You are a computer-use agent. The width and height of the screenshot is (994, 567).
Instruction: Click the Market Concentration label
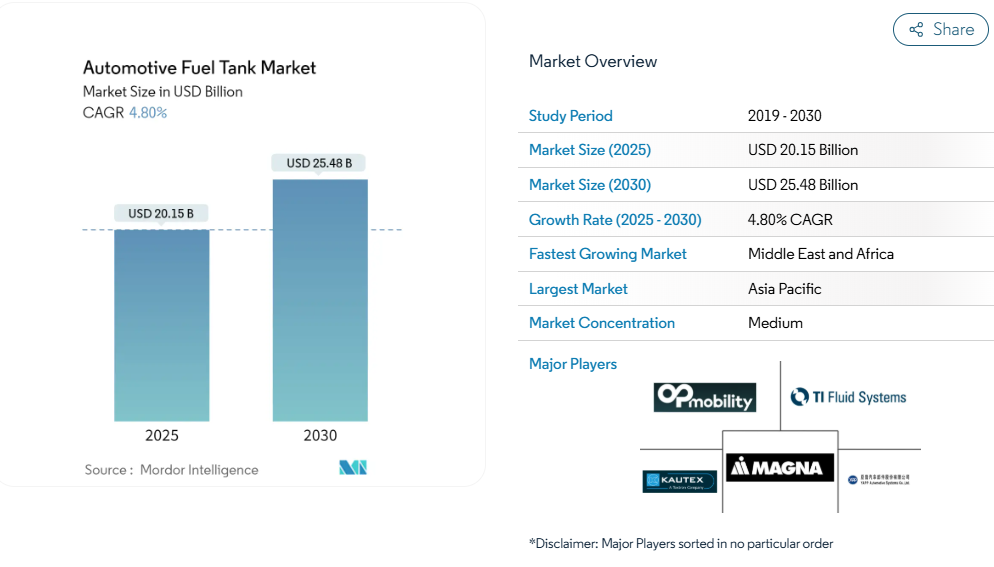pos(601,323)
